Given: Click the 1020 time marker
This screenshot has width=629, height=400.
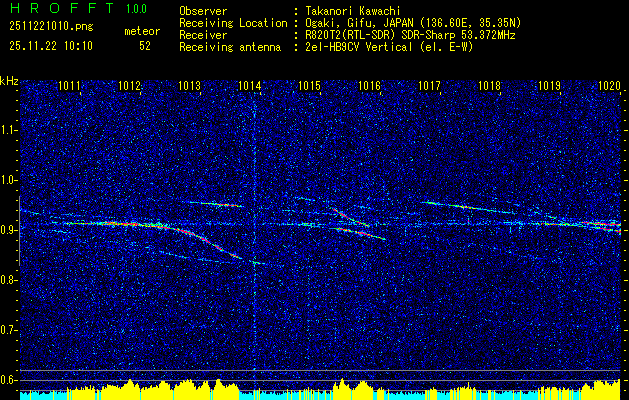Looking at the screenshot, I should (x=609, y=85).
